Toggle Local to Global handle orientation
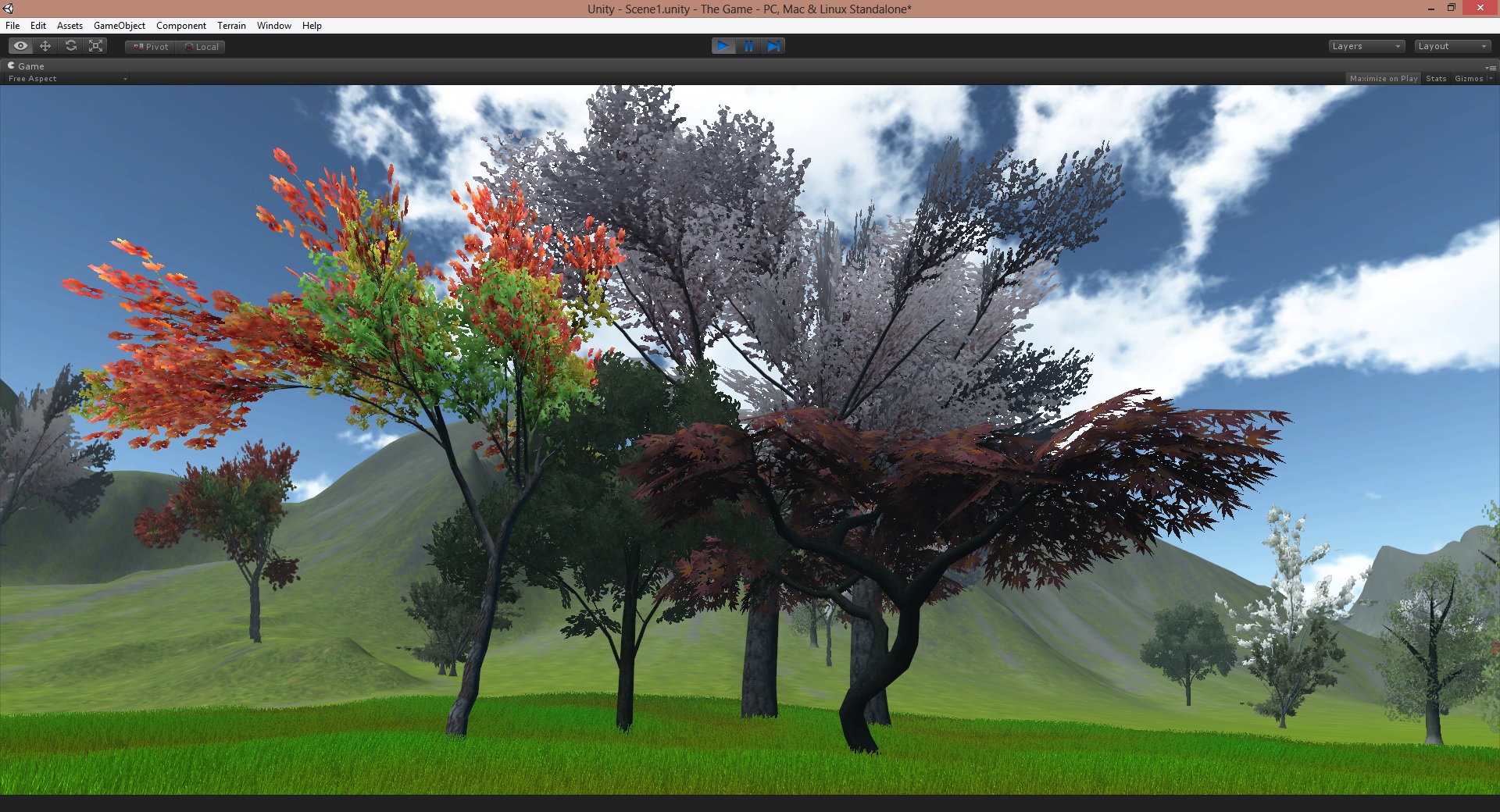This screenshot has height=812, width=1500. 202,47
